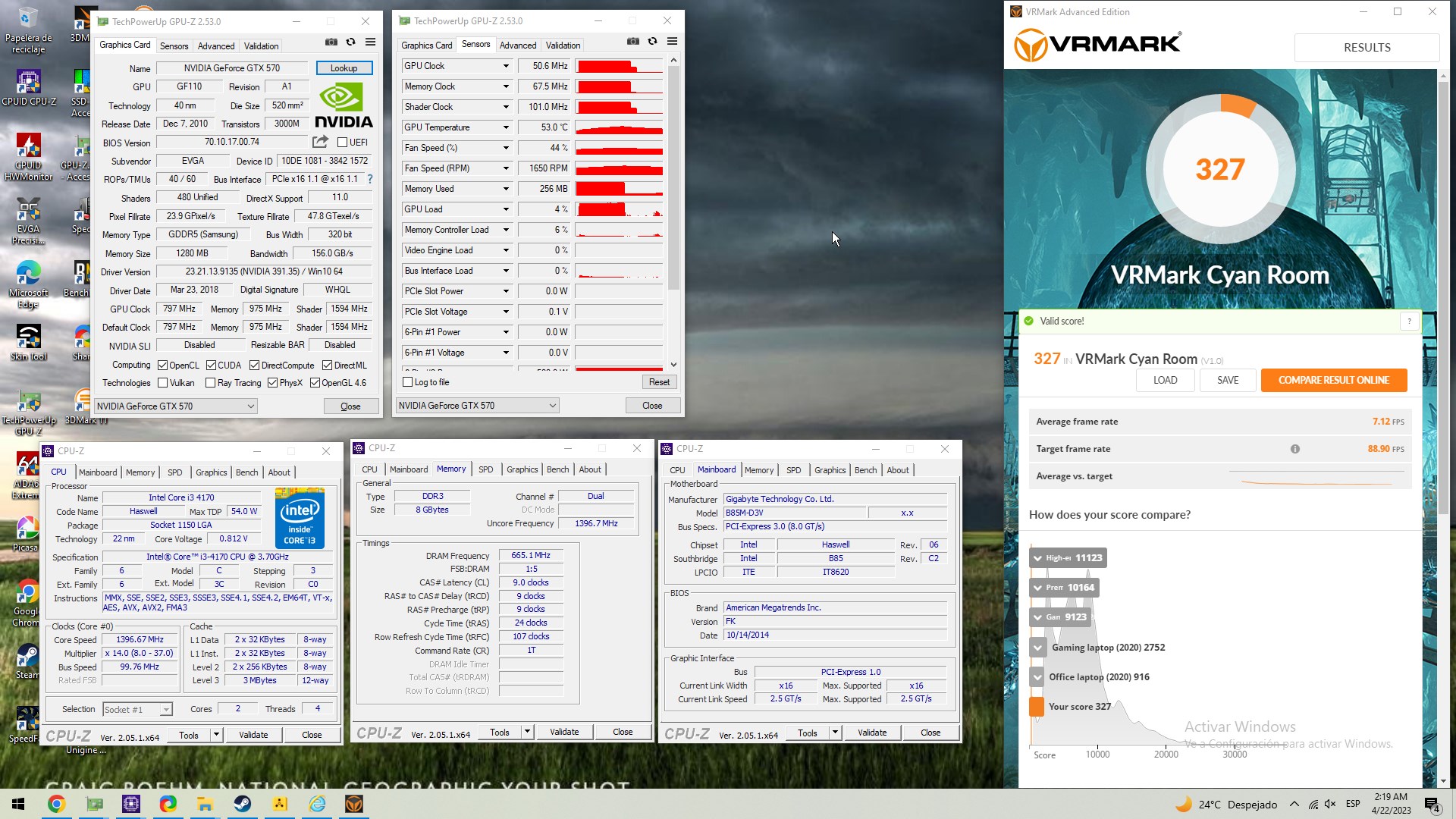Open Microsoft Edge desktop shortcut
1456x819 pixels.
pos(28,285)
